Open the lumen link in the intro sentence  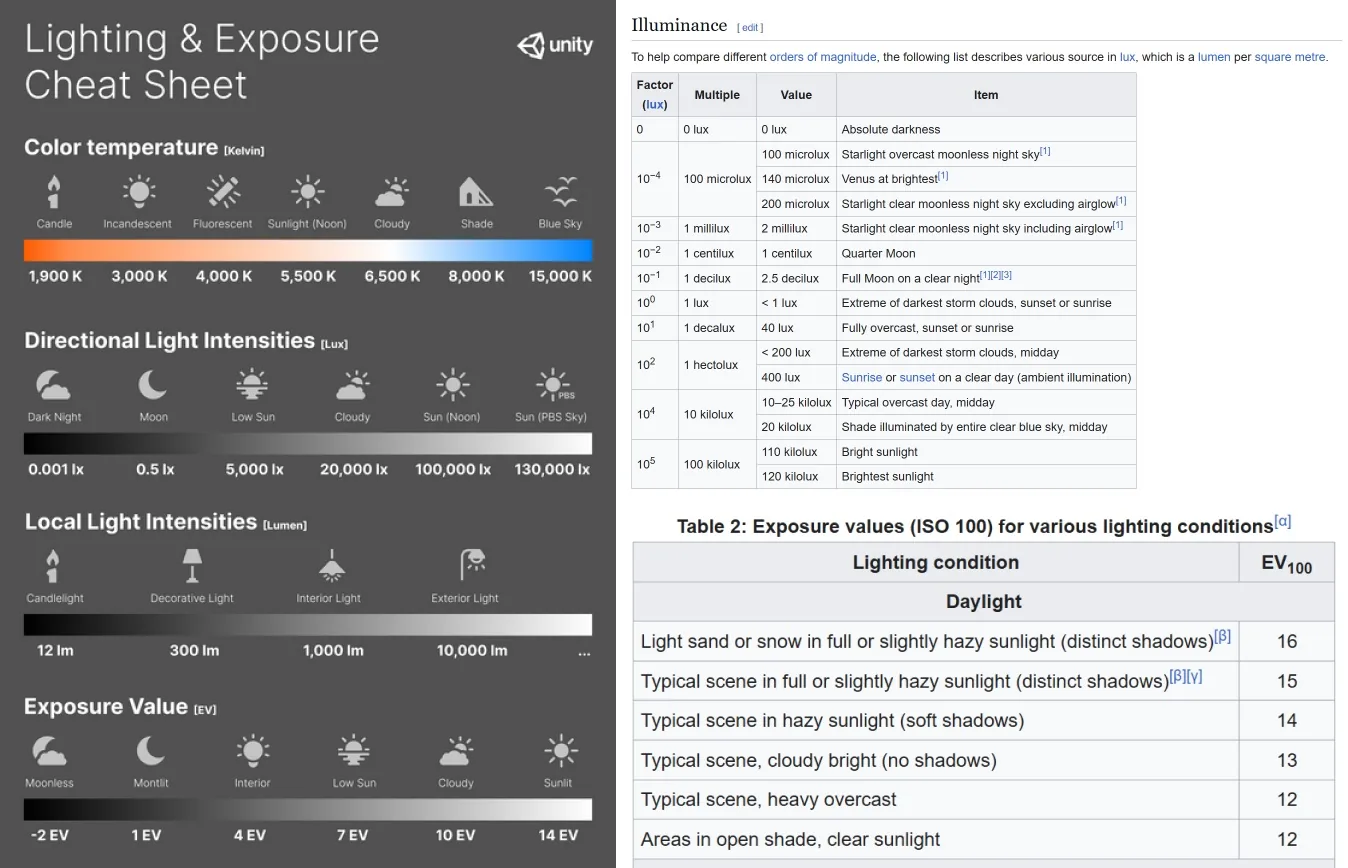pyautogui.click(x=1214, y=57)
